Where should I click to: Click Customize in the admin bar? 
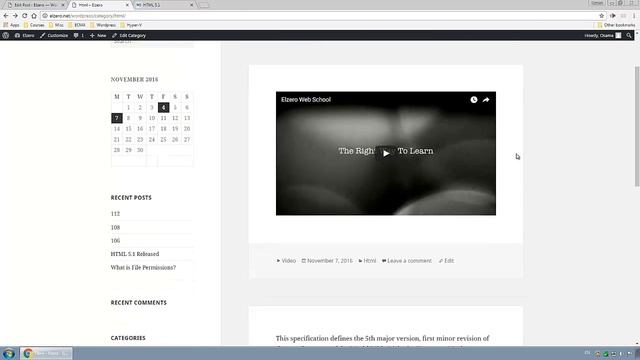pos(54,36)
